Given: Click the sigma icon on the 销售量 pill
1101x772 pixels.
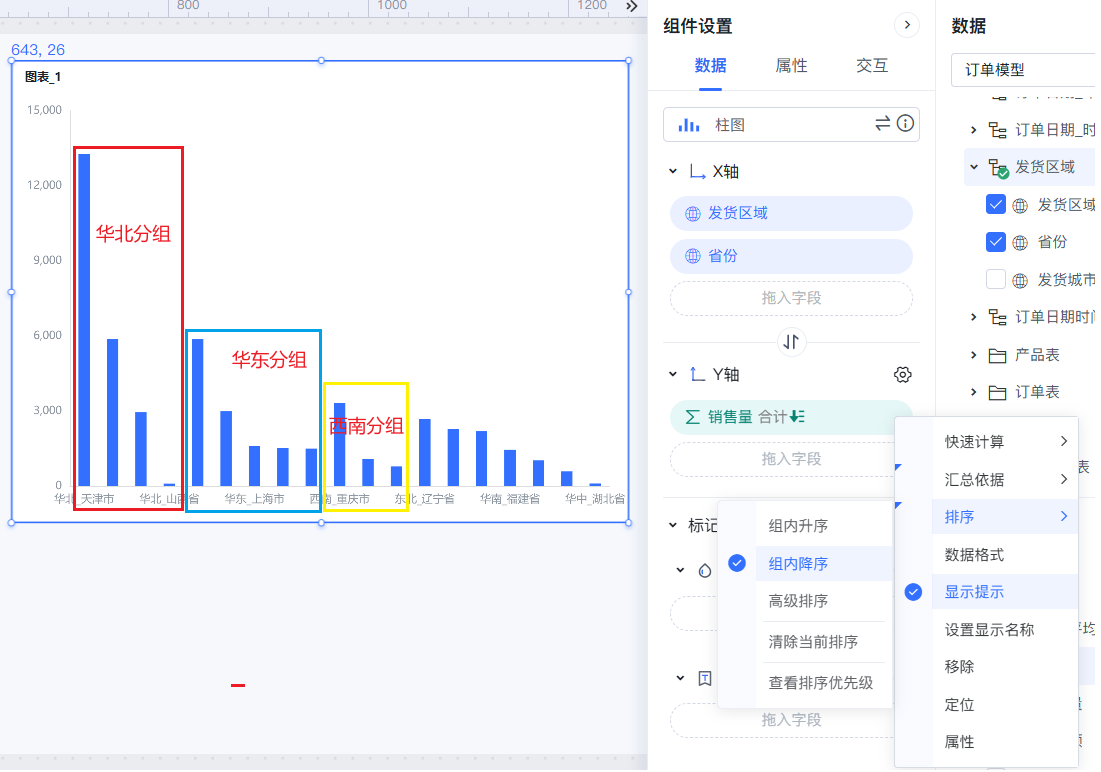Looking at the screenshot, I should (692, 417).
